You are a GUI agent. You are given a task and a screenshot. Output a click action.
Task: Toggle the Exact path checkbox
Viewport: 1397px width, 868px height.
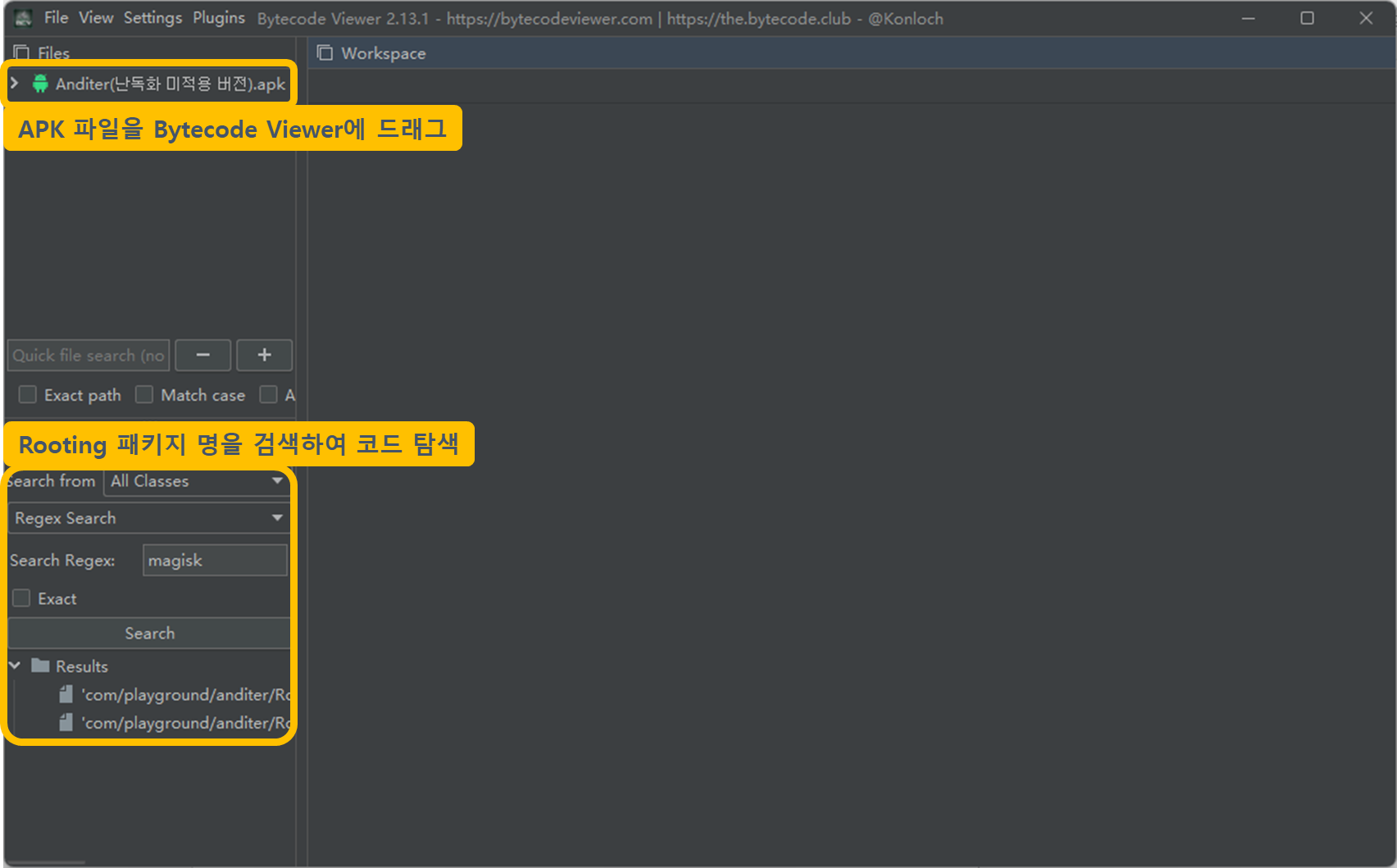28,395
